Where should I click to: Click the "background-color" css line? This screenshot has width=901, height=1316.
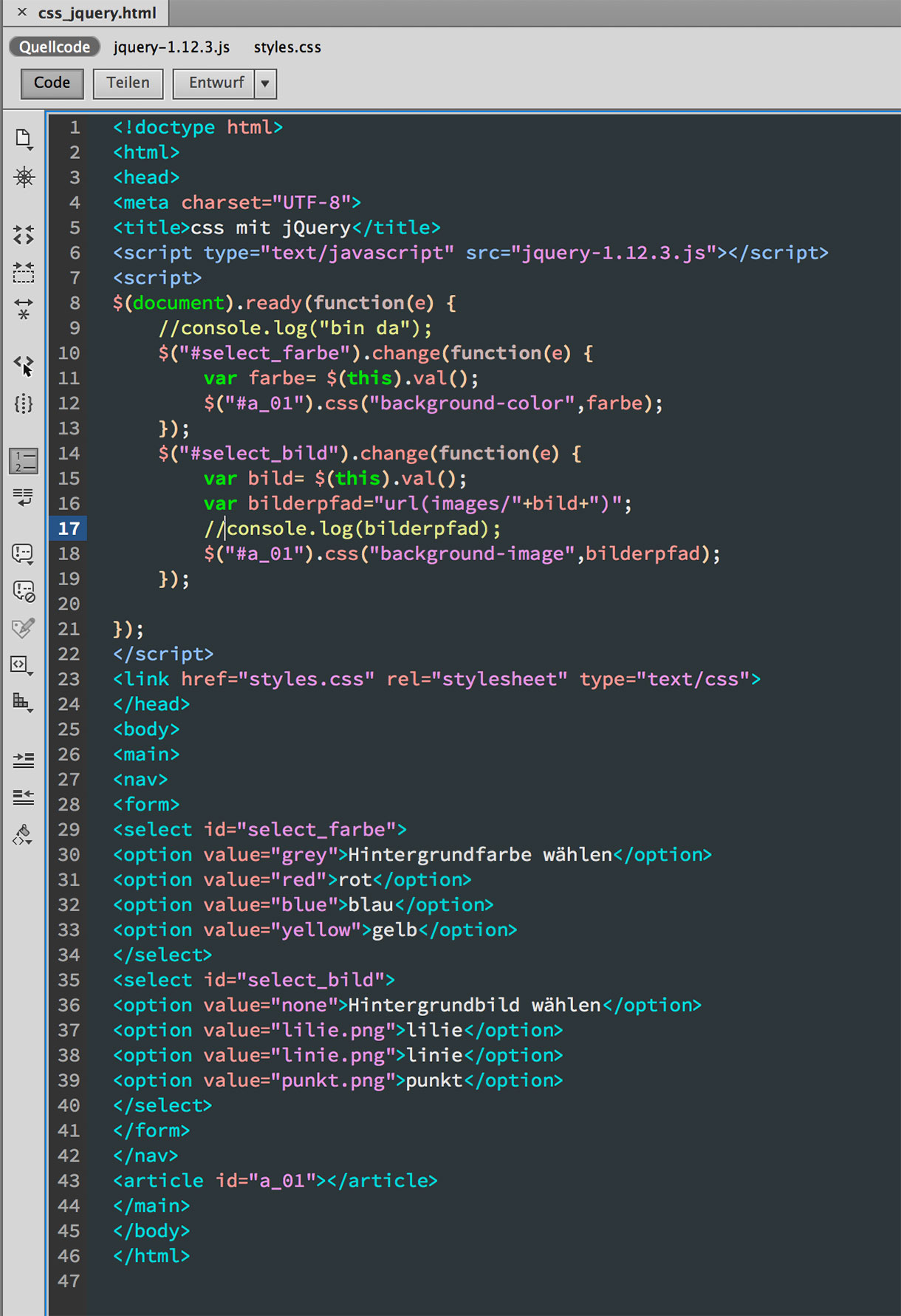click(434, 403)
